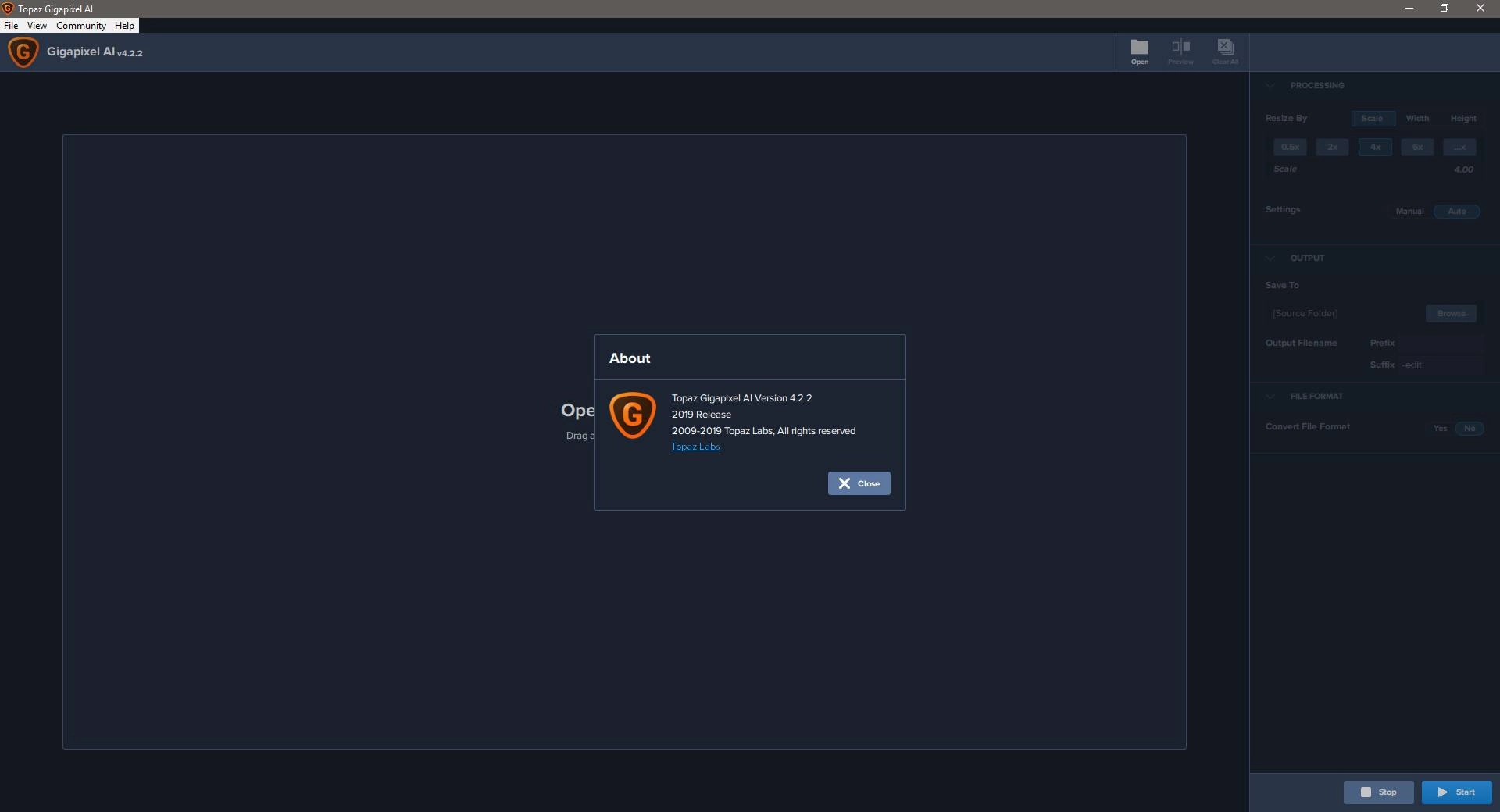Screen dimensions: 1500x812
Task: Choose the 0.5x scale preset
Action: coord(1290,147)
